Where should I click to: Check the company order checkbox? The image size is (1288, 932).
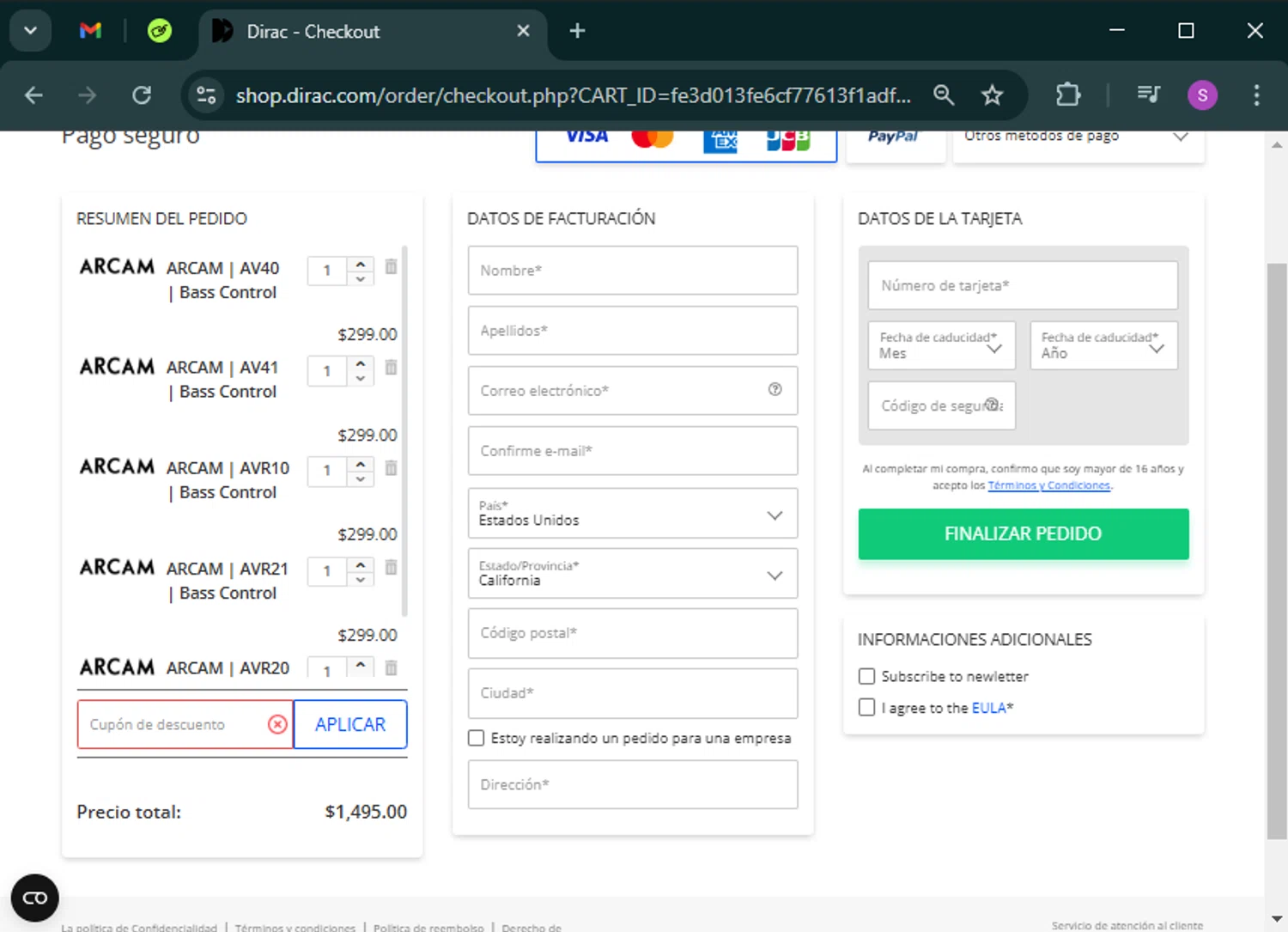point(476,738)
